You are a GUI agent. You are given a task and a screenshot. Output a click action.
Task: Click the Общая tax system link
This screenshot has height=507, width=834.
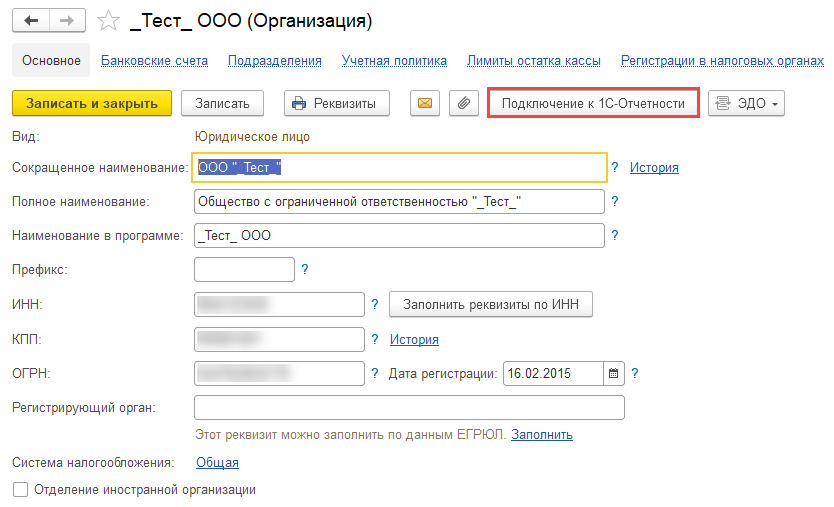(x=217, y=462)
